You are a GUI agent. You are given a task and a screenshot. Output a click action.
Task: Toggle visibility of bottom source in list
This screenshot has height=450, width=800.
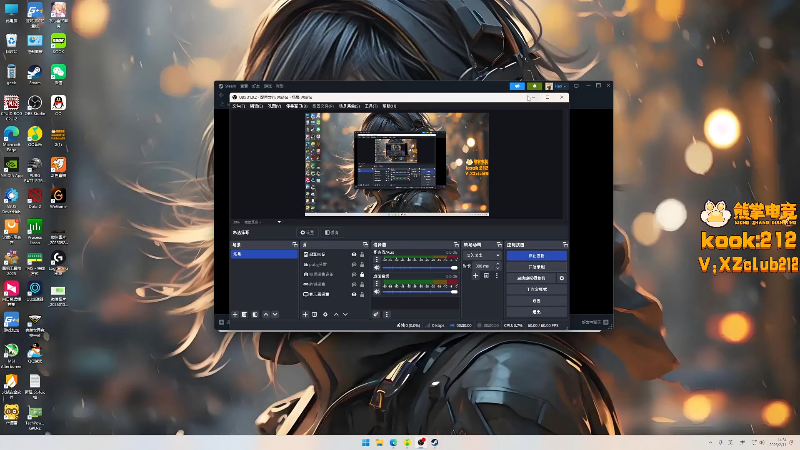(x=354, y=294)
